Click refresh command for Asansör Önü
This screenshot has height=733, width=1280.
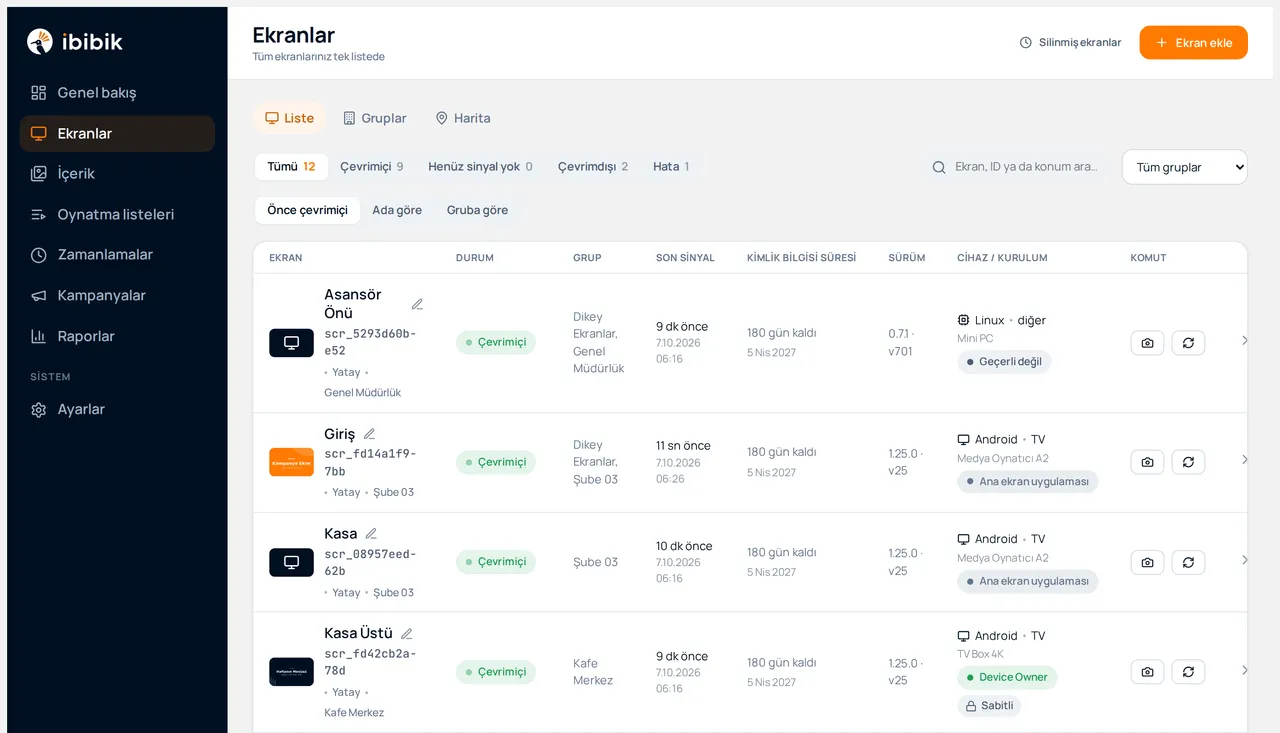(x=1188, y=343)
